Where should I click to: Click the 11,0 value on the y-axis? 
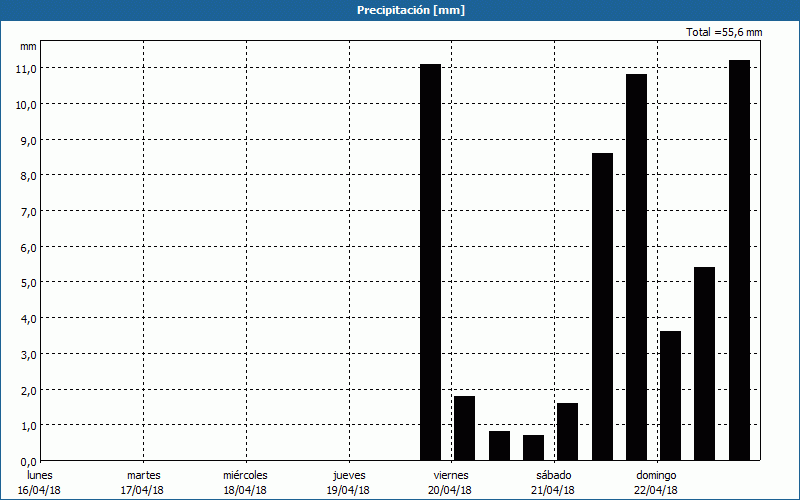[x=25, y=68]
